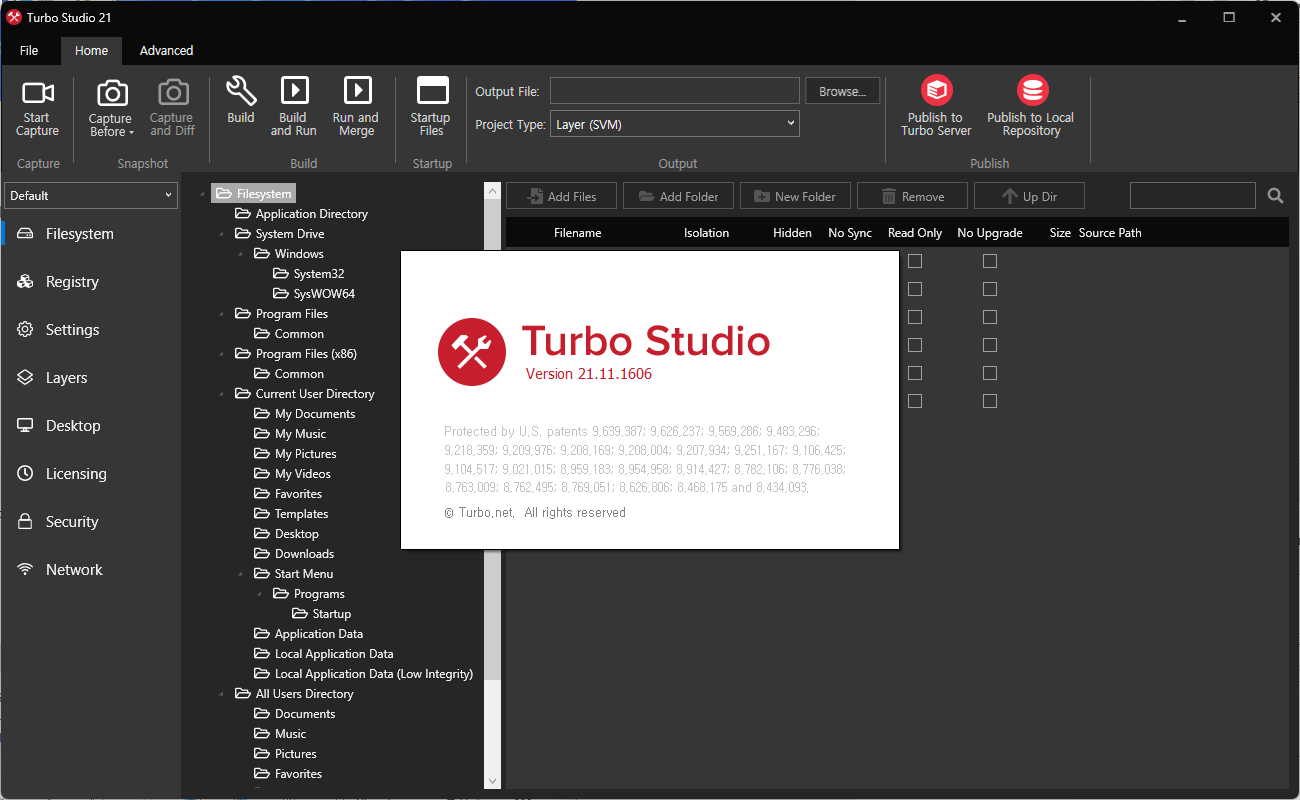Click the Add Folder button

pyautogui.click(x=678, y=196)
